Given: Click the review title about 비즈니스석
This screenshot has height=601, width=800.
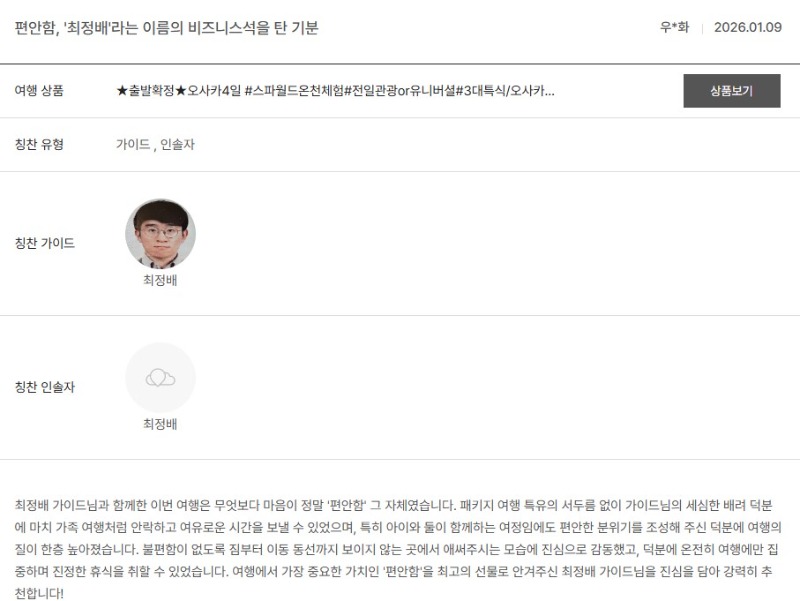Looking at the screenshot, I should (166, 28).
